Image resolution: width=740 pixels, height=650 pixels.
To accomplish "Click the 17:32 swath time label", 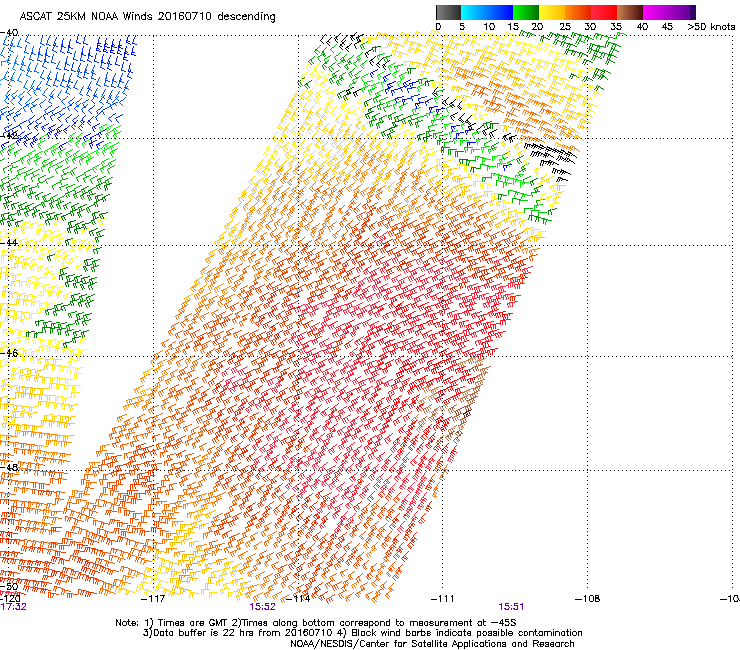I will (13, 607).
